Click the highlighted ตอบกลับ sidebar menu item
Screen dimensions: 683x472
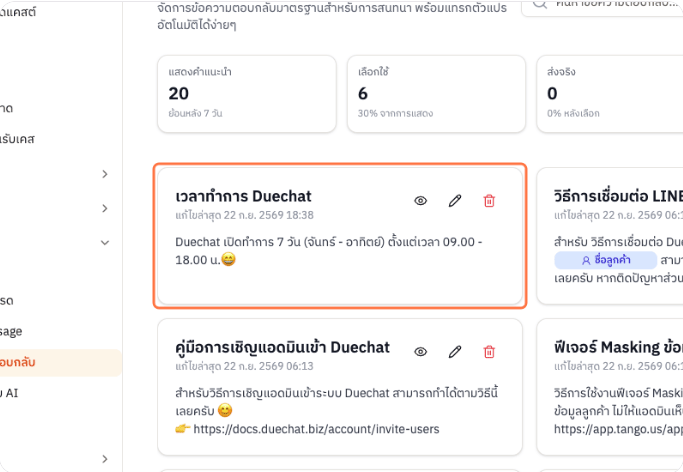[59, 362]
